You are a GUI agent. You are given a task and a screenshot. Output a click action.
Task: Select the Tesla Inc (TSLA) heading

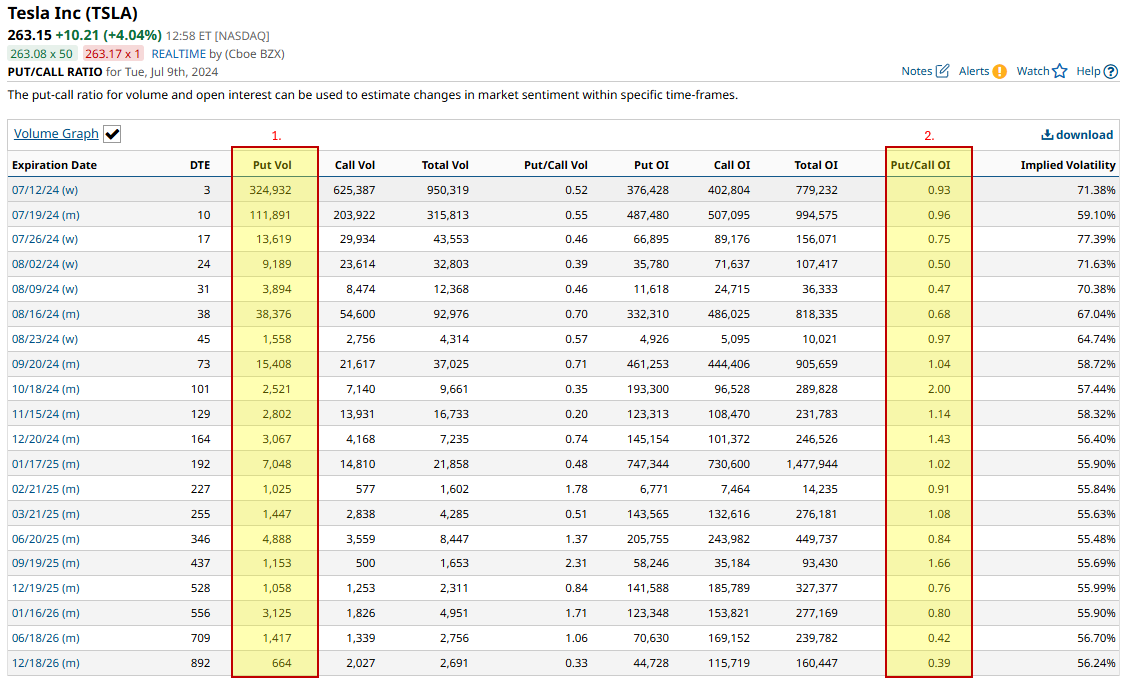(x=72, y=13)
